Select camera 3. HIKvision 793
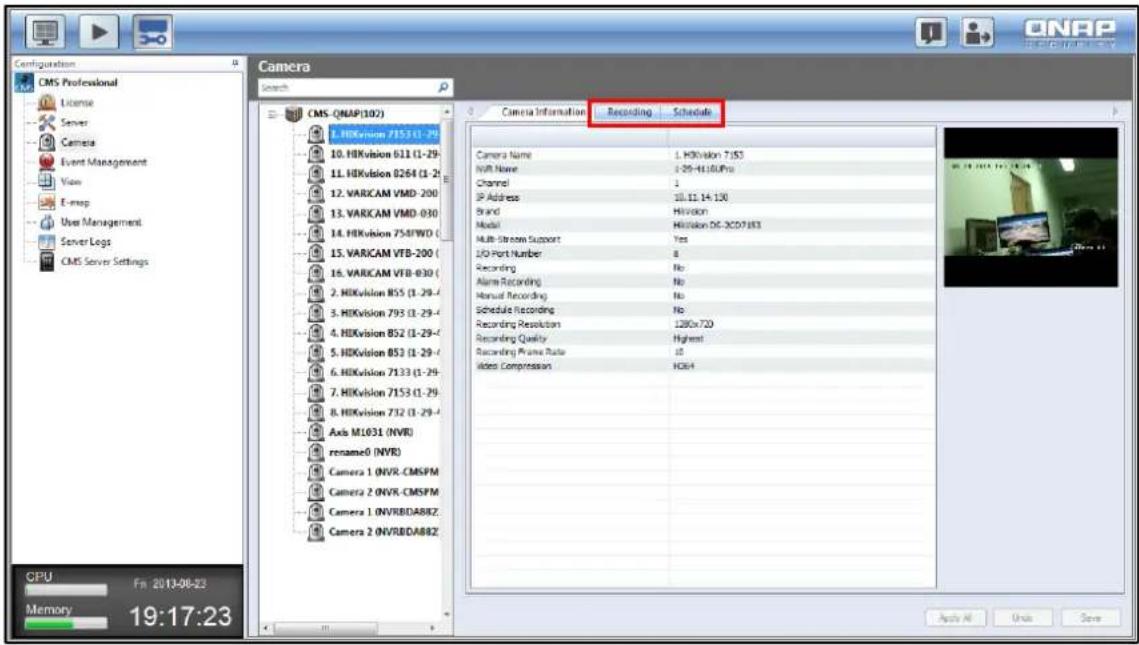Viewport: 1139px width, 645px height. tap(384, 313)
